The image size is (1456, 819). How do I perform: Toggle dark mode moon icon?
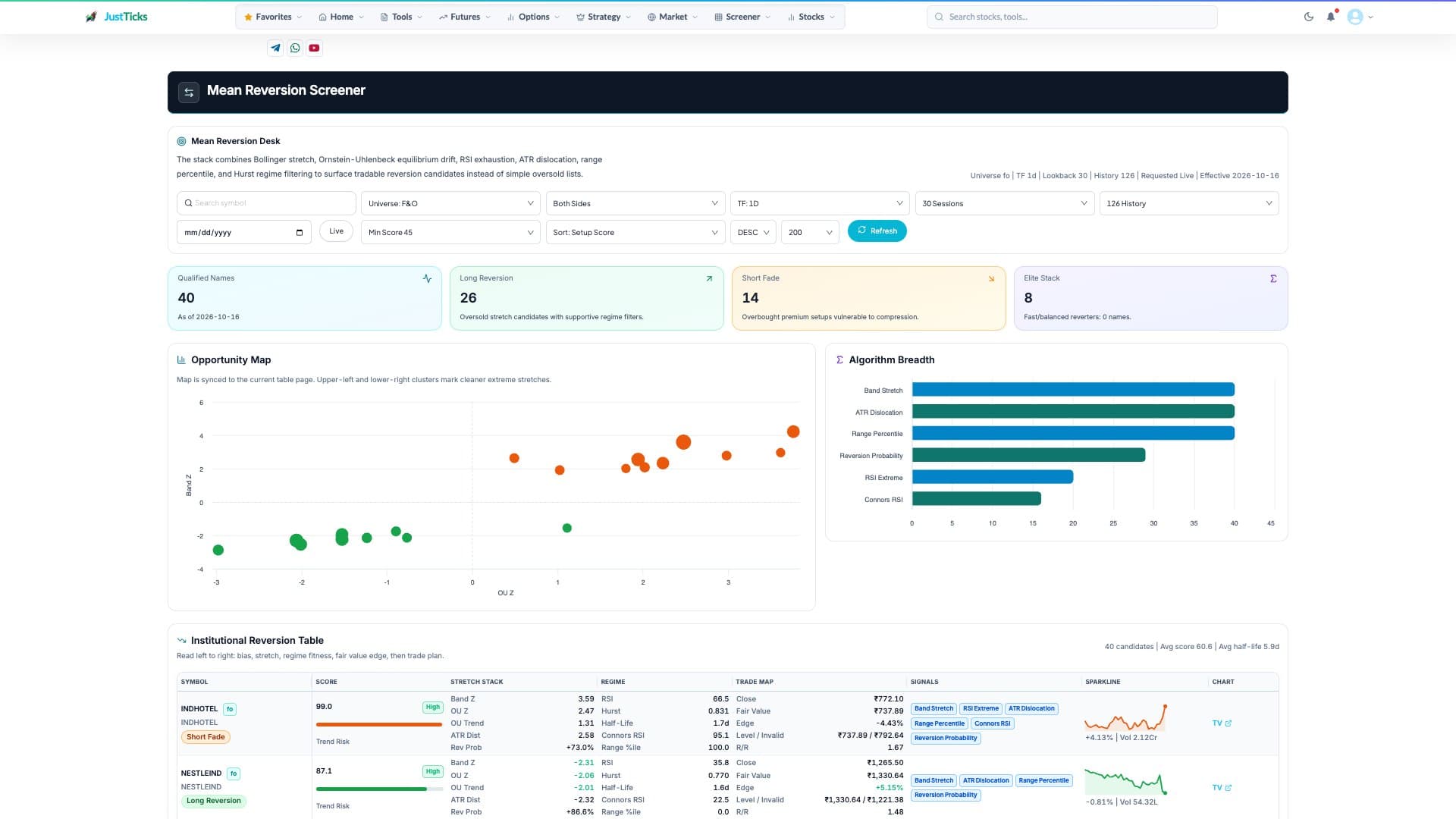tap(1309, 17)
